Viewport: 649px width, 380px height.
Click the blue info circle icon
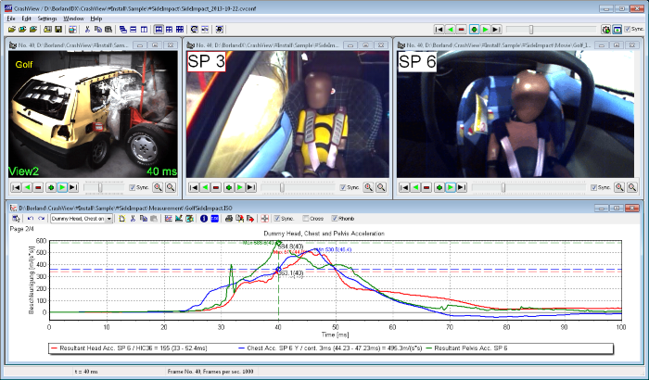(204, 219)
